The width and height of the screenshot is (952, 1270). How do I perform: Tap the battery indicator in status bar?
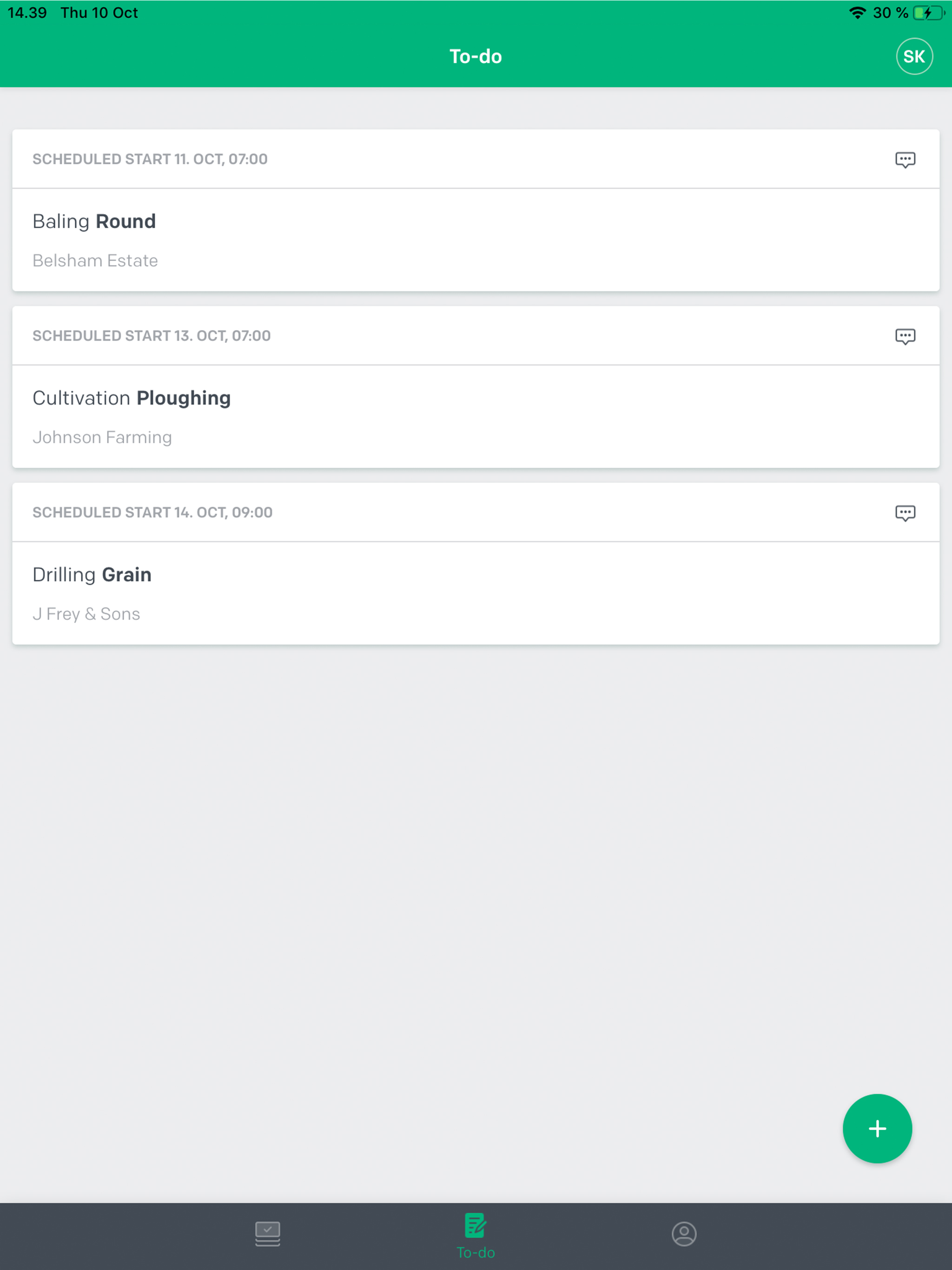928,13
